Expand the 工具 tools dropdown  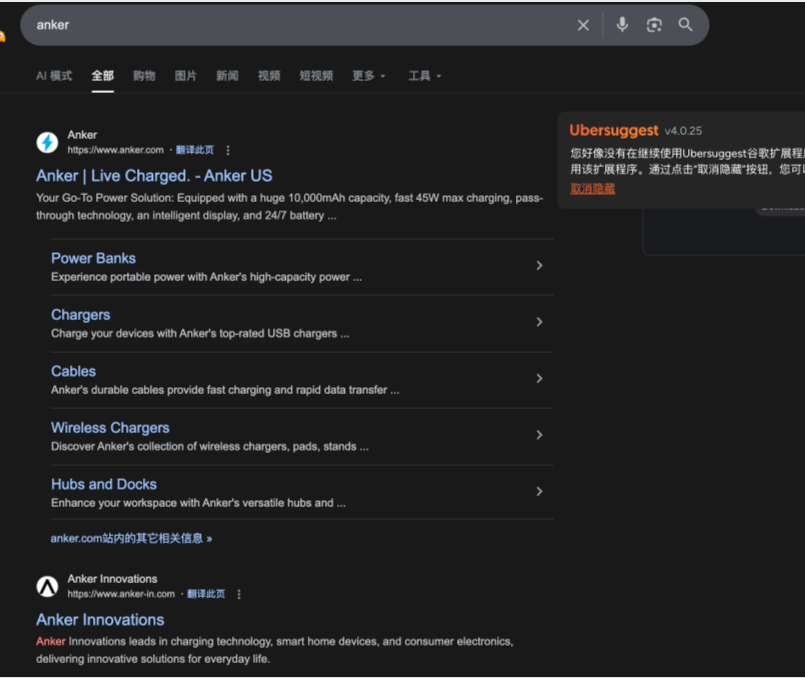425,76
